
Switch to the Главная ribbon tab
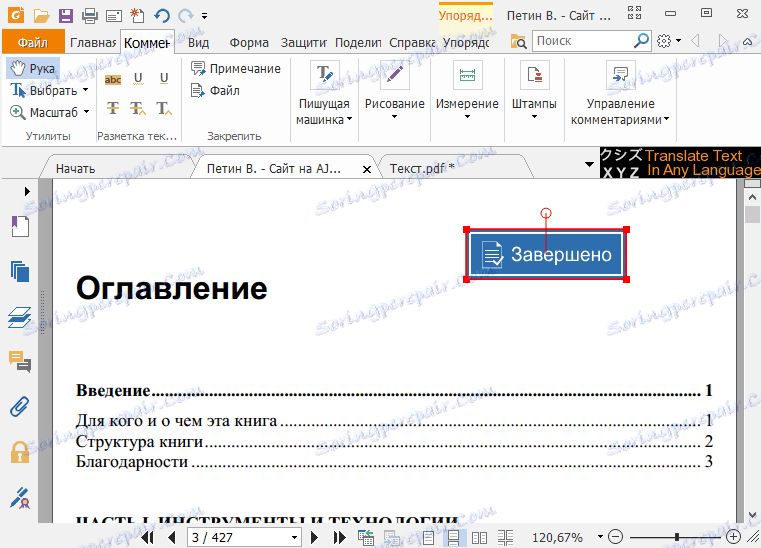93,43
